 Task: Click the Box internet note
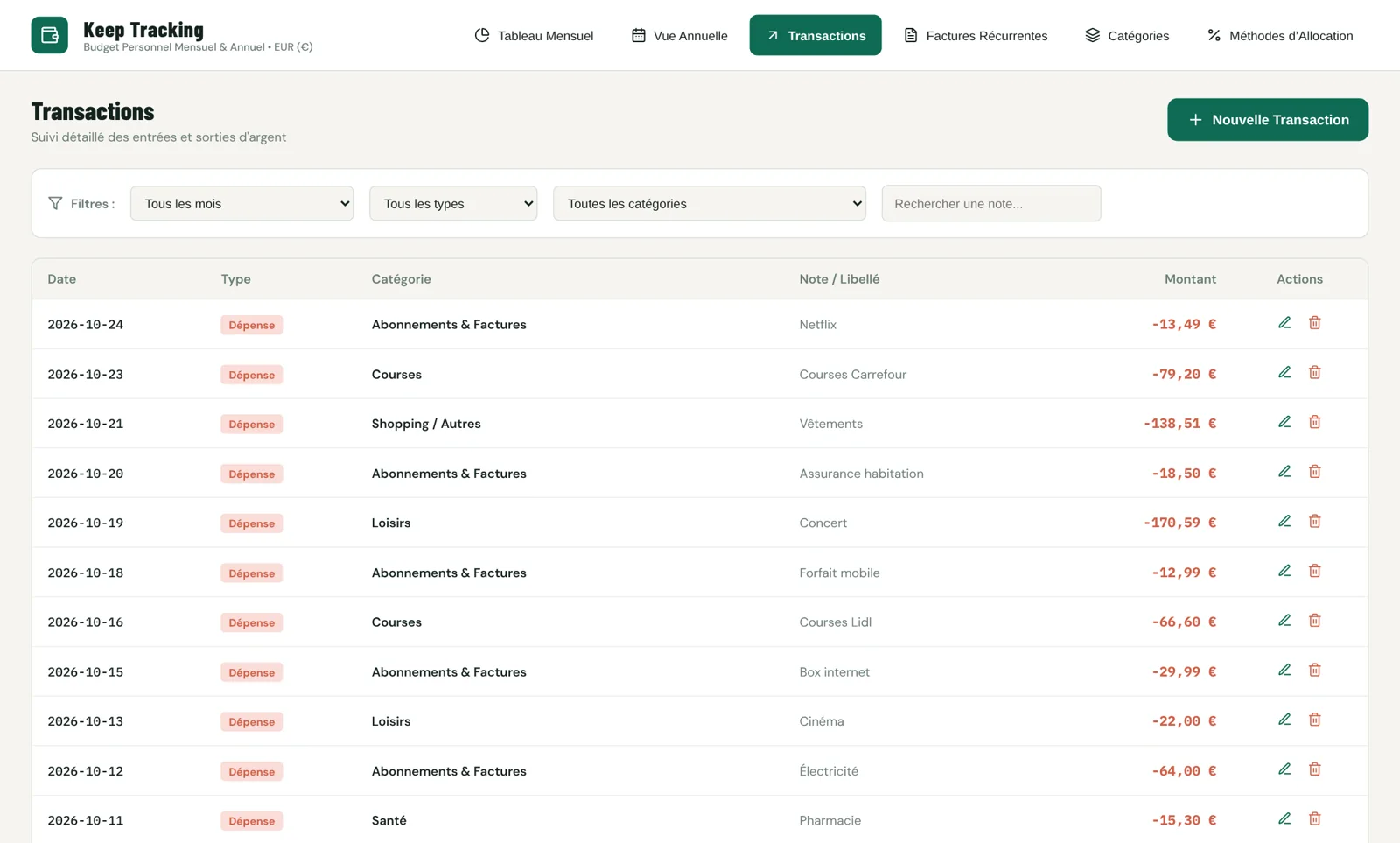(834, 672)
